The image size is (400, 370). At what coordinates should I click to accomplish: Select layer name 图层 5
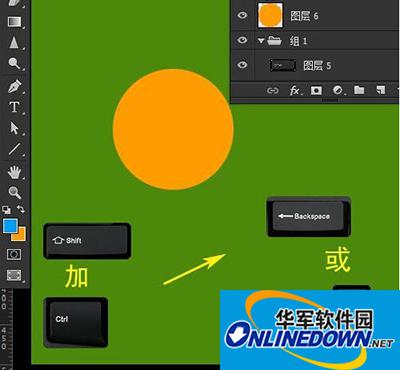pos(317,65)
